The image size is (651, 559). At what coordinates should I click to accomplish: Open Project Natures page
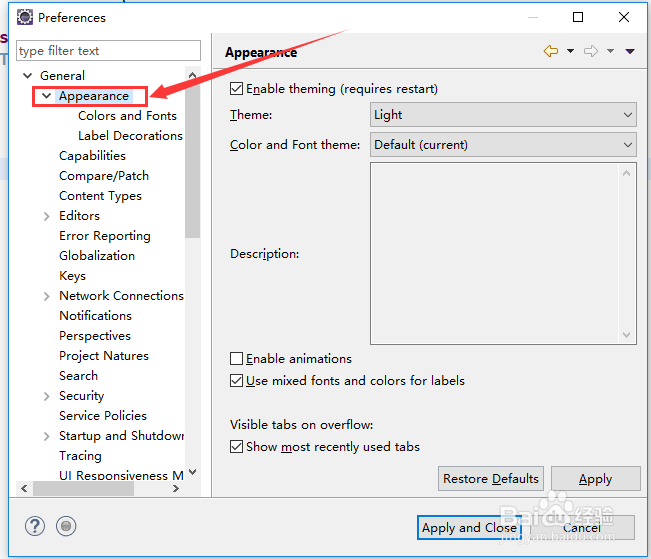pos(104,356)
